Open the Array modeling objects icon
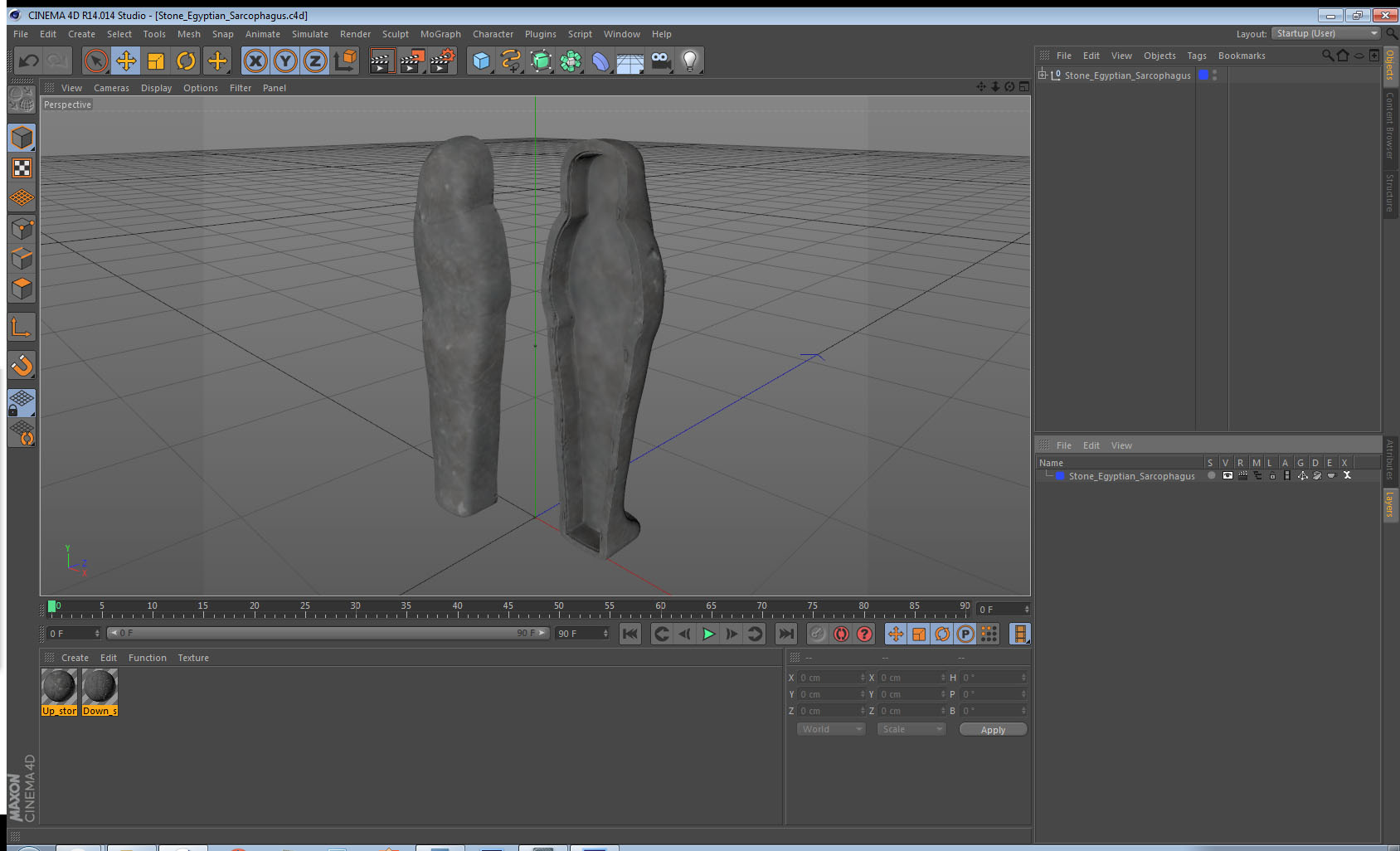 tap(571, 61)
